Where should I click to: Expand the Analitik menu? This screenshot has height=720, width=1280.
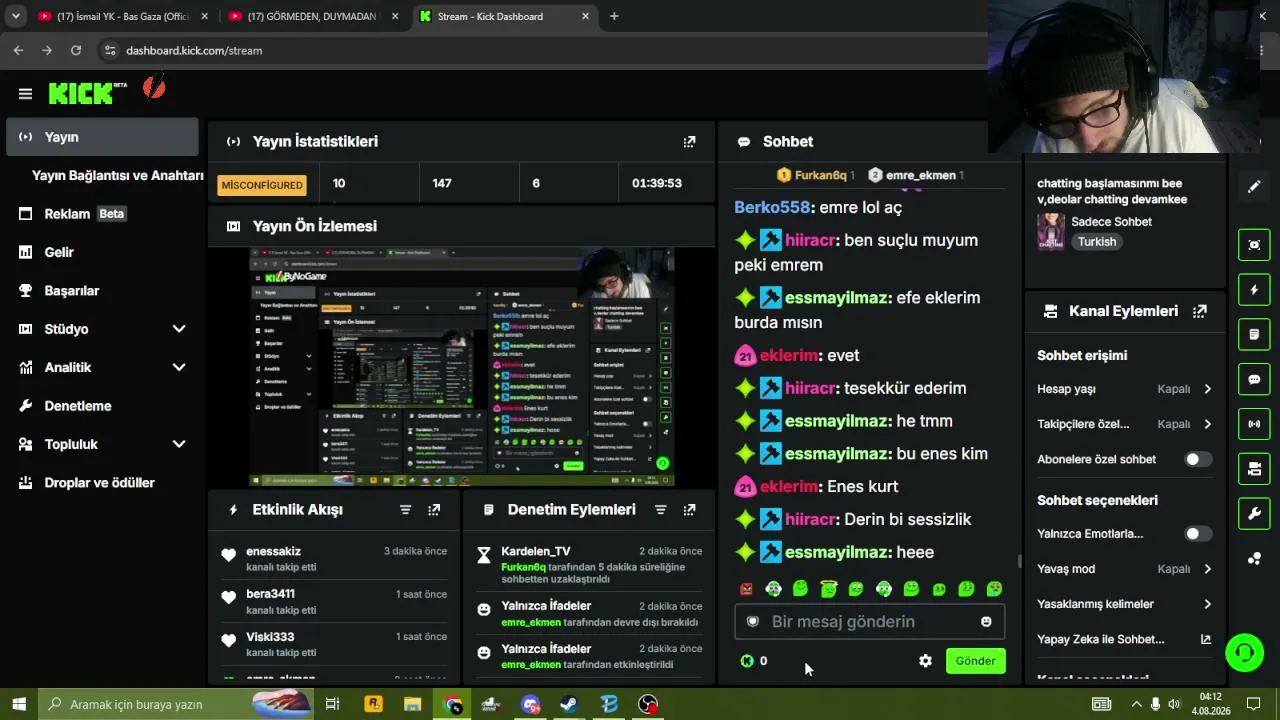click(x=179, y=367)
